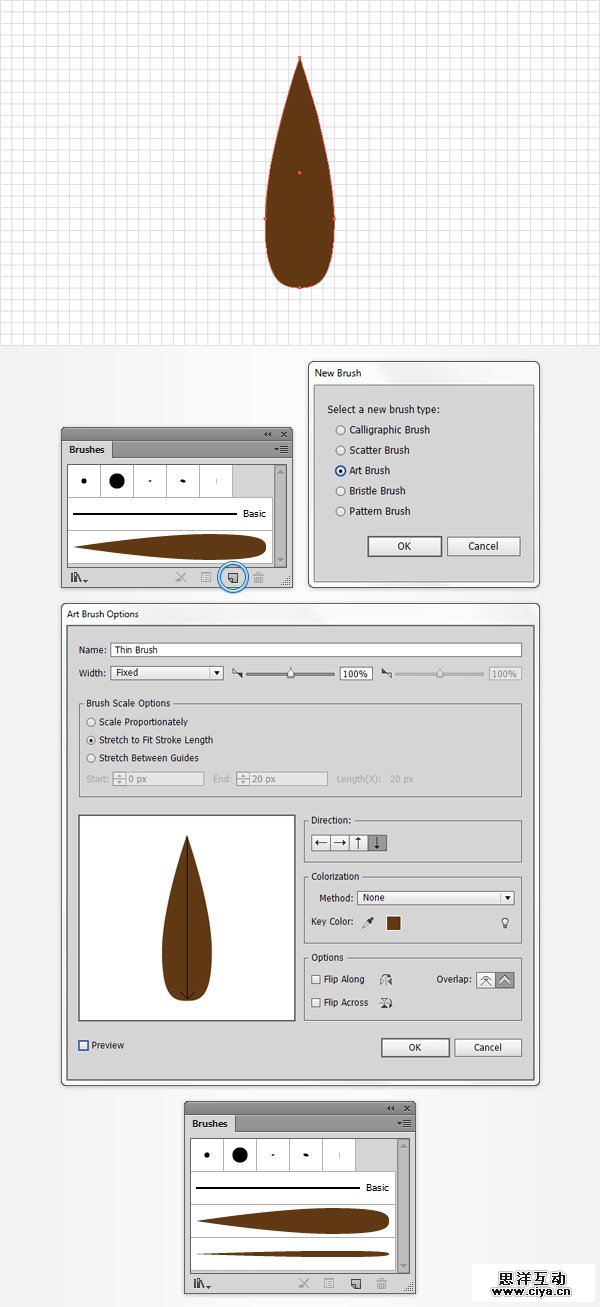Select Scale Proportionately radio option
This screenshot has width=600, height=1307.
(x=92, y=722)
